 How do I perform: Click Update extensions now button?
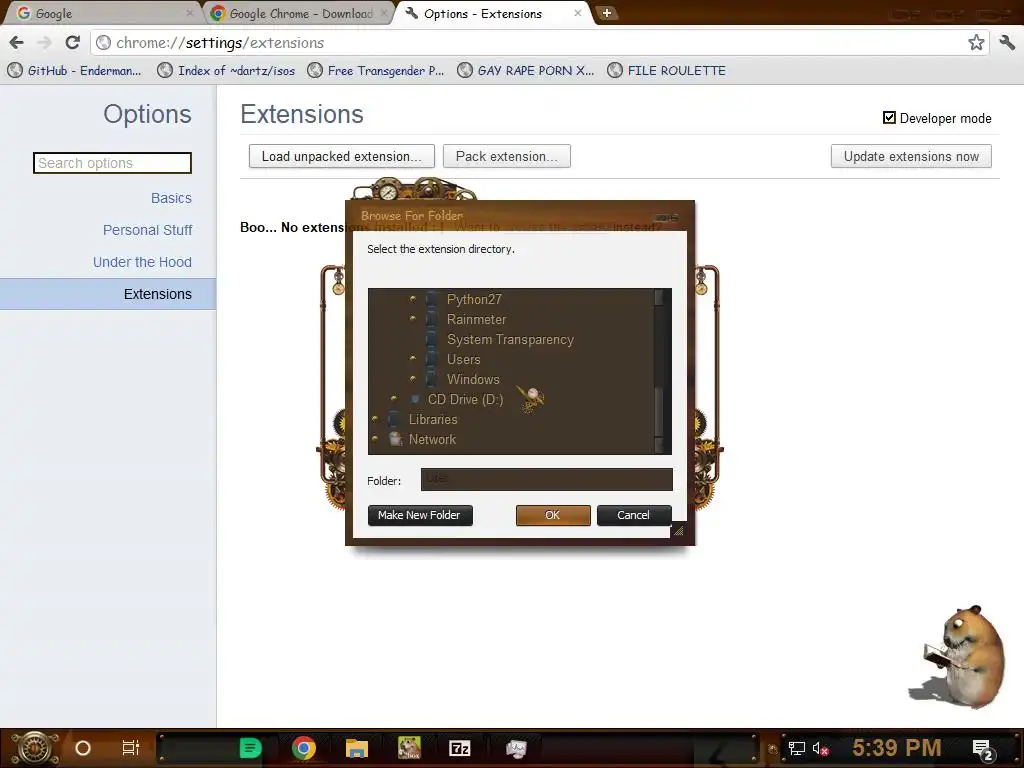tap(911, 156)
